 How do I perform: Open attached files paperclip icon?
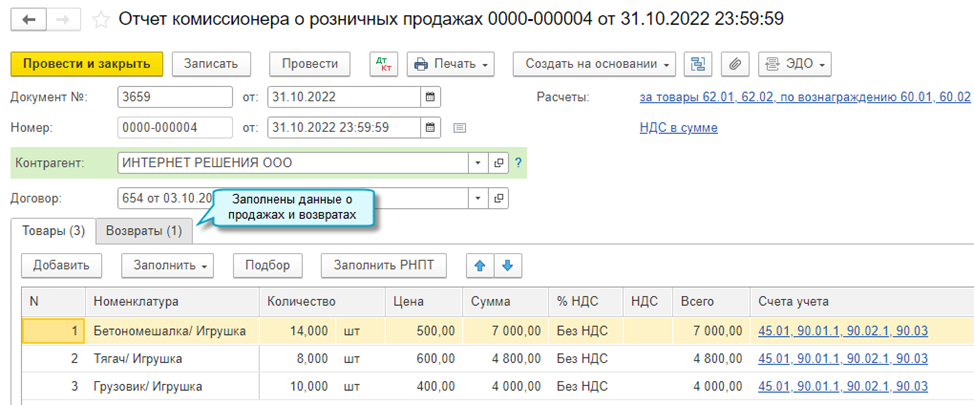[734, 63]
